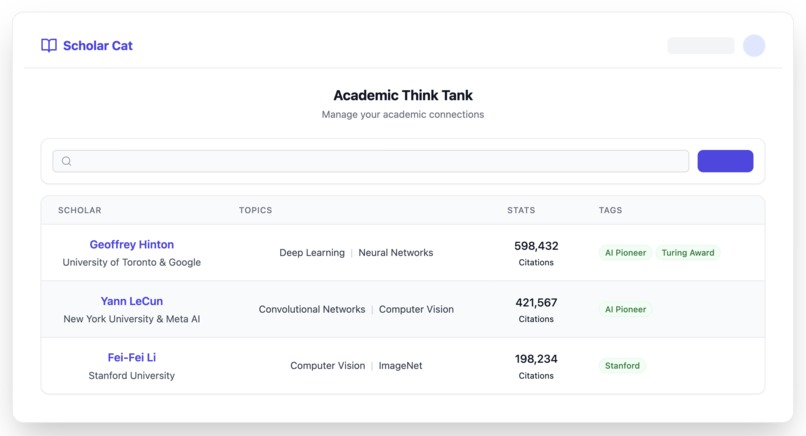Click the gray placeholder pill beside avatar
Viewport: 806px width, 436px height.
(701, 46)
